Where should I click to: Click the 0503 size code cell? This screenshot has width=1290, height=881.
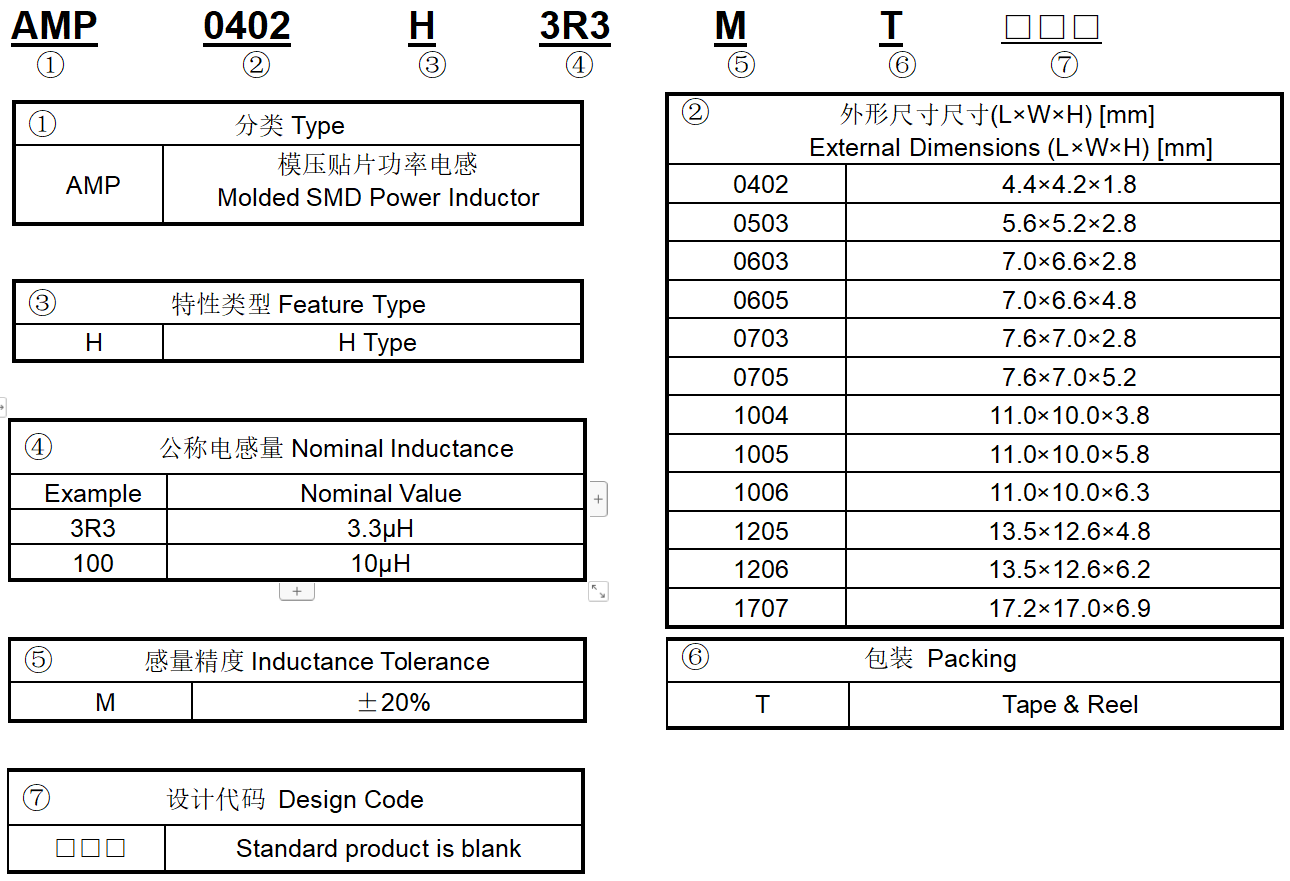[x=759, y=223]
